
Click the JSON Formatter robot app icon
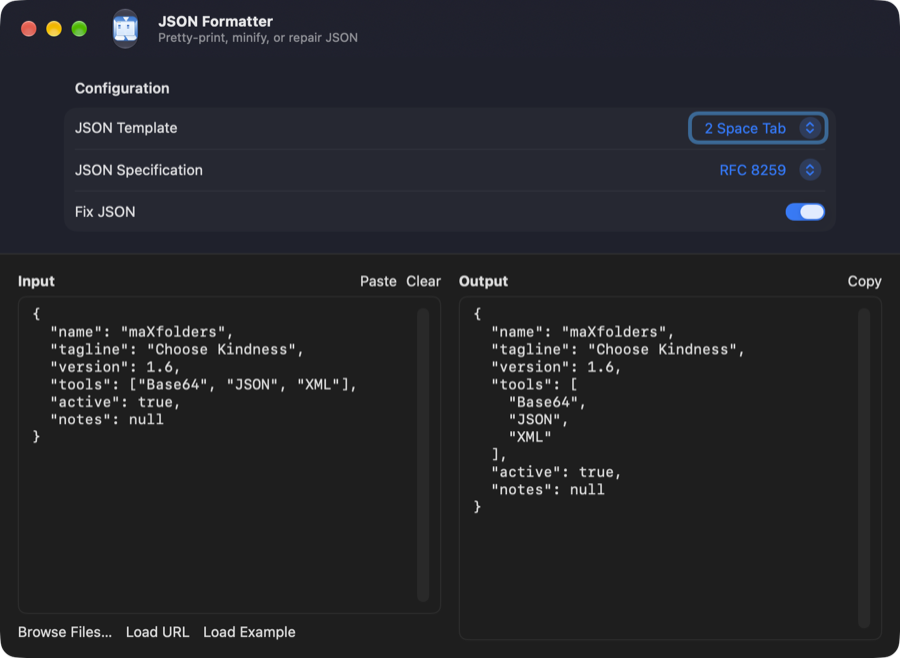click(125, 29)
